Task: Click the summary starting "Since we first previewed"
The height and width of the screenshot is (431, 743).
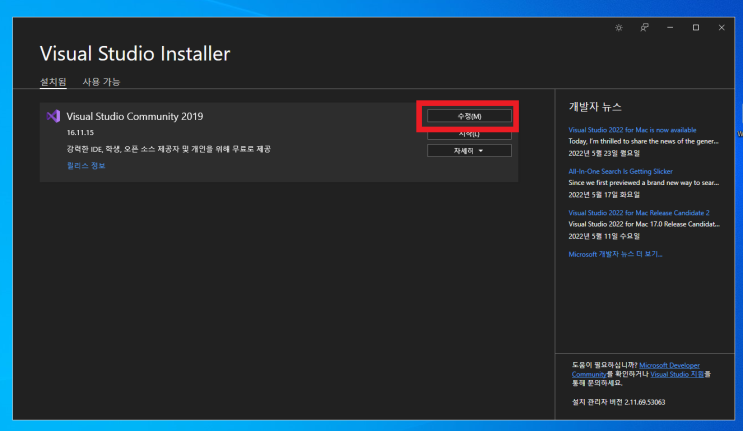Action: tap(643, 183)
